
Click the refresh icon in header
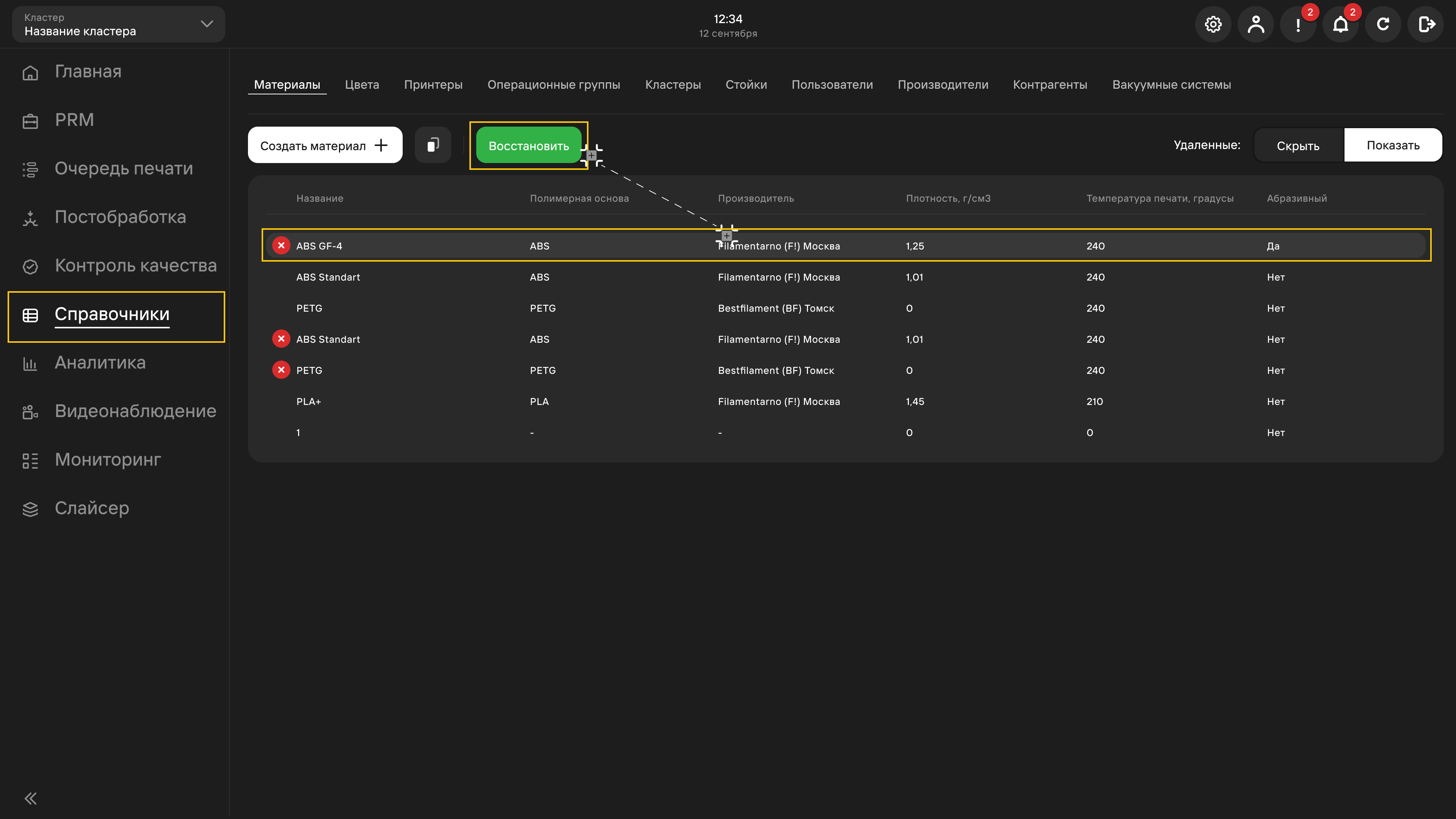(1383, 24)
